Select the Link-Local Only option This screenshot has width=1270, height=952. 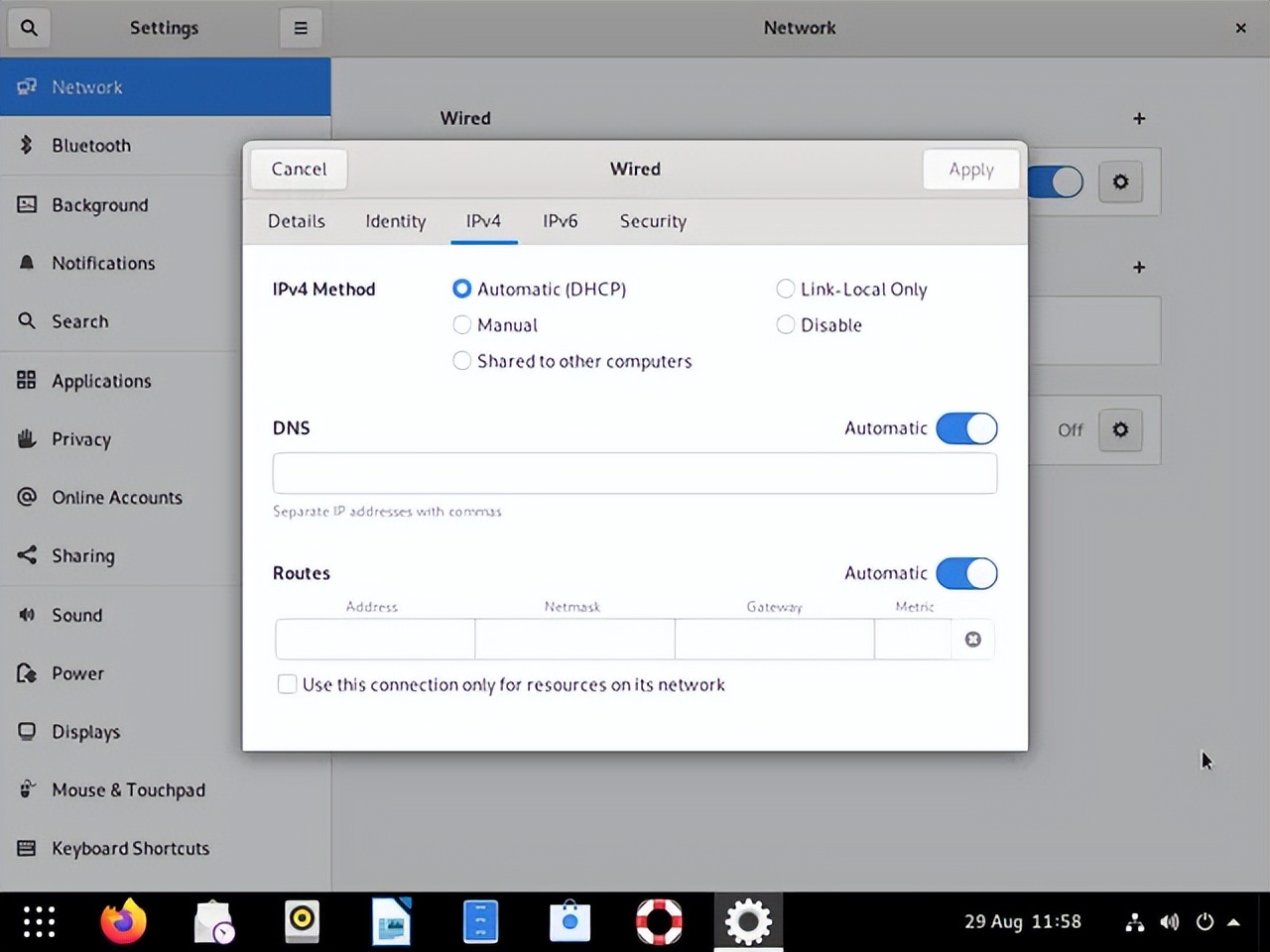click(x=786, y=290)
